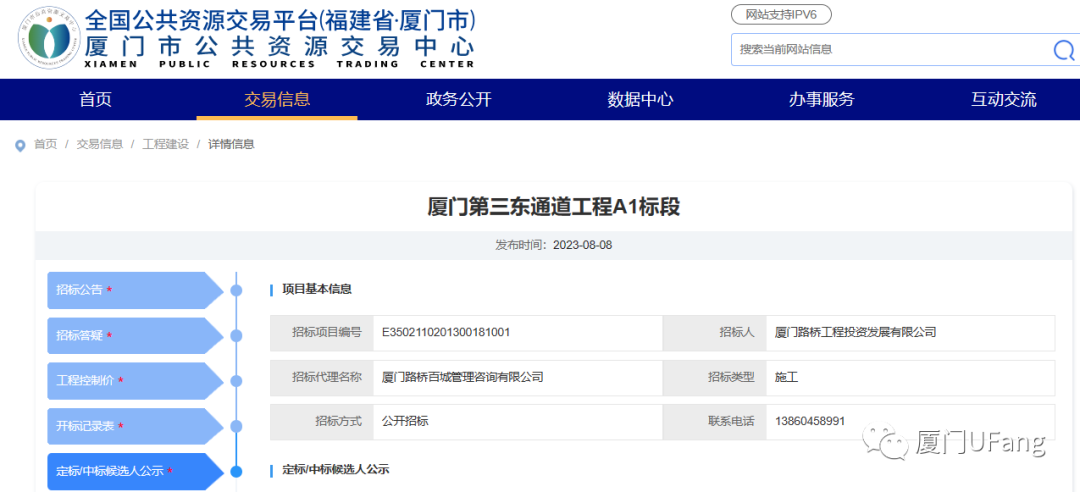Screen dimensions: 1080x492
Task: Open the 办事服务 navigation menu
Action: click(x=822, y=99)
